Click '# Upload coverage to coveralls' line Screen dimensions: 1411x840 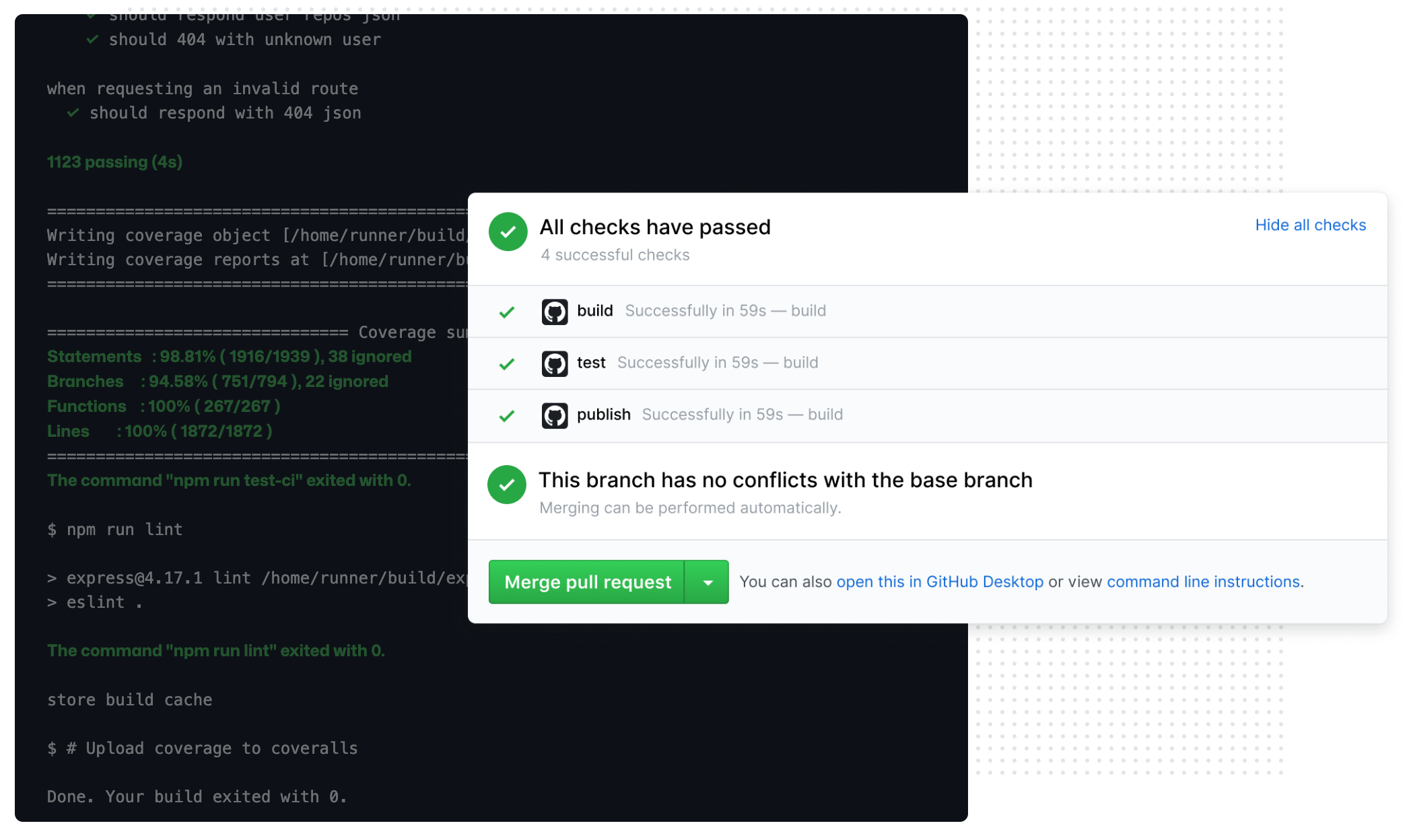coord(202,748)
